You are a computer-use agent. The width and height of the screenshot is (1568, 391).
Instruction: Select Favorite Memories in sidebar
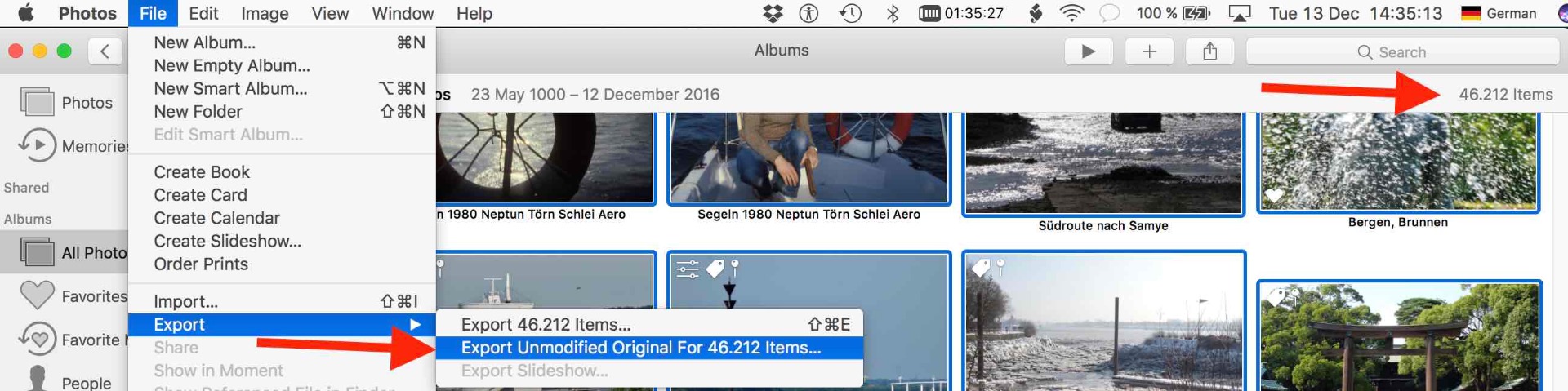pyautogui.click(x=65, y=340)
